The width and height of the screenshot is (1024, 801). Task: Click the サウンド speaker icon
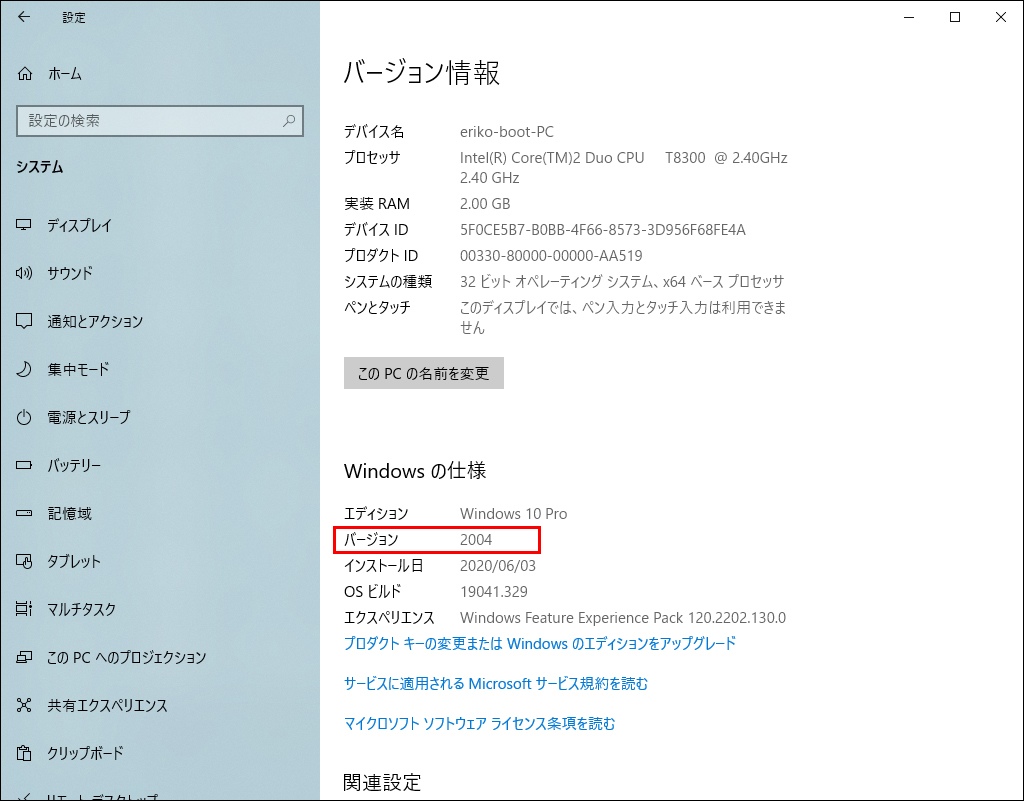pyautogui.click(x=24, y=273)
